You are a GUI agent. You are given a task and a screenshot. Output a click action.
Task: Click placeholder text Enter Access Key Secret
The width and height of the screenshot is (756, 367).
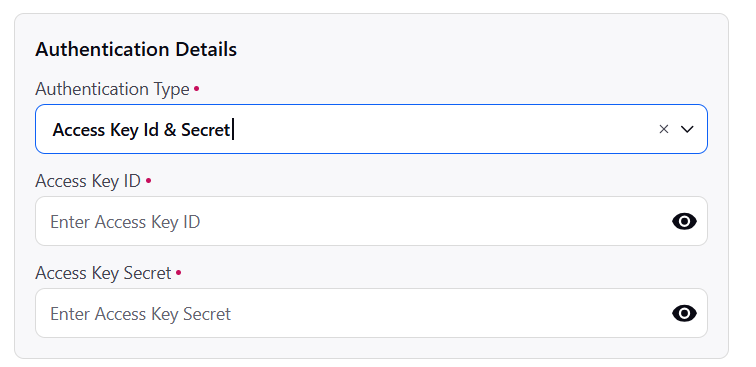140,314
